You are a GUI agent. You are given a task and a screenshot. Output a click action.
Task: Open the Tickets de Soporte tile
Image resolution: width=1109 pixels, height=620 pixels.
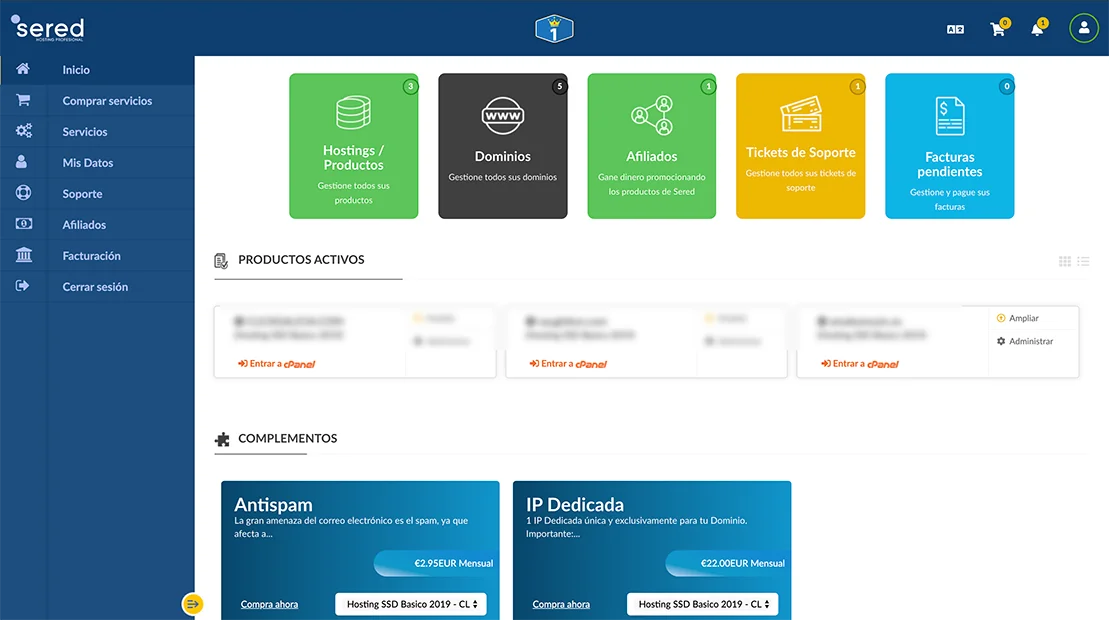800,146
